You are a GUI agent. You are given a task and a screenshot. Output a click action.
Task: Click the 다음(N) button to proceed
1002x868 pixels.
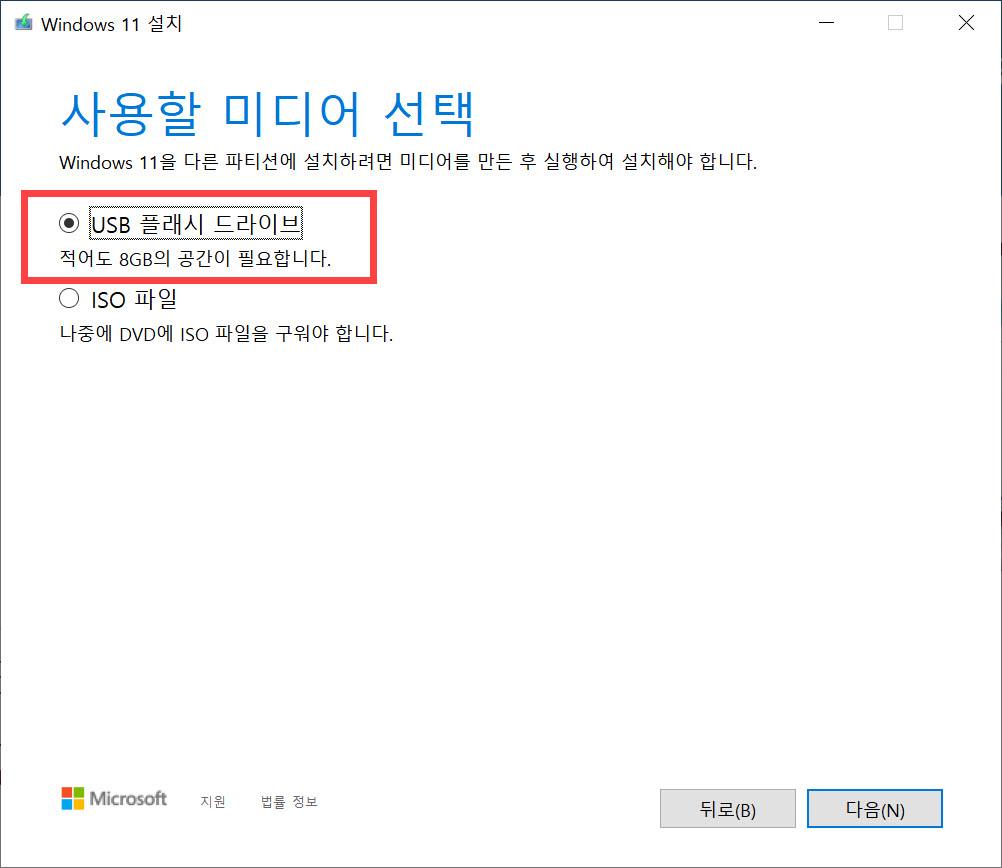tap(874, 808)
